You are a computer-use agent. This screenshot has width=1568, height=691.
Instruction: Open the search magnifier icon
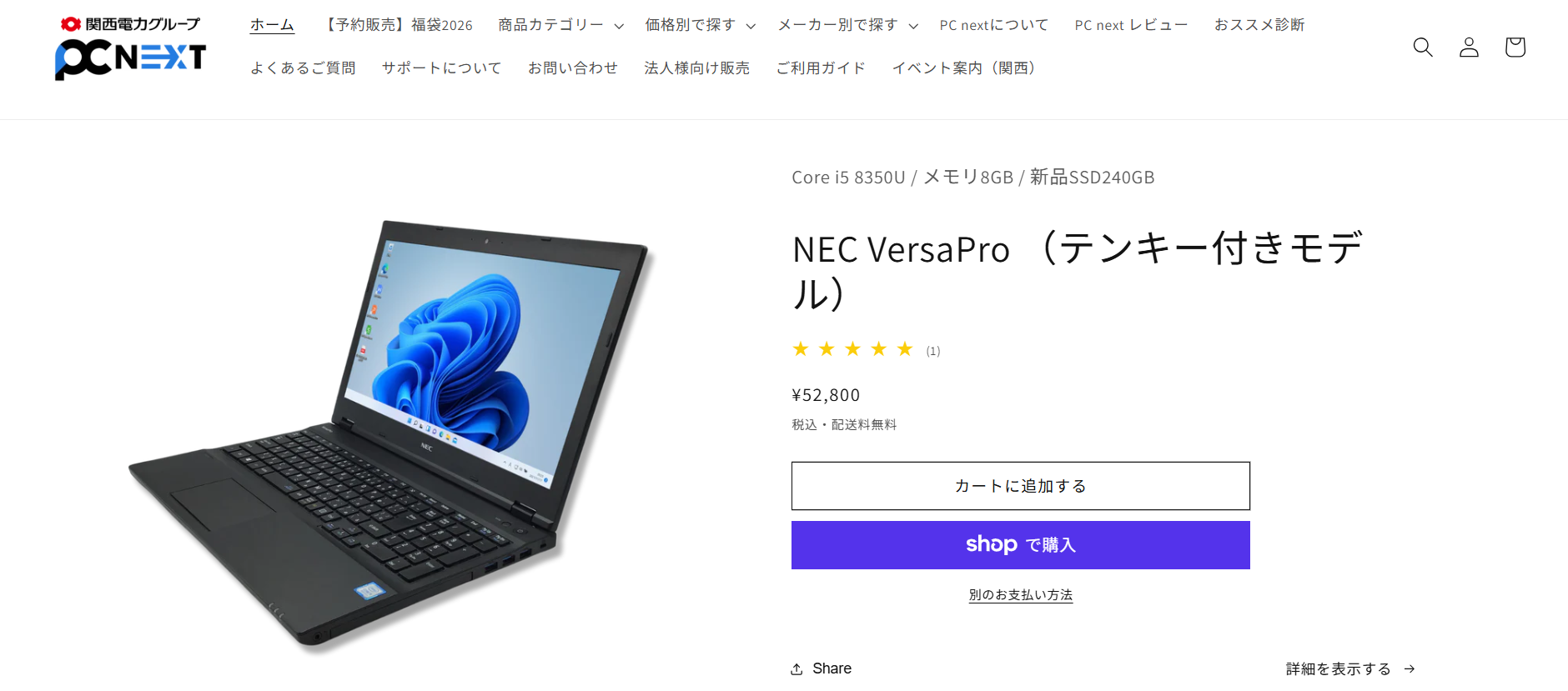pos(1423,48)
